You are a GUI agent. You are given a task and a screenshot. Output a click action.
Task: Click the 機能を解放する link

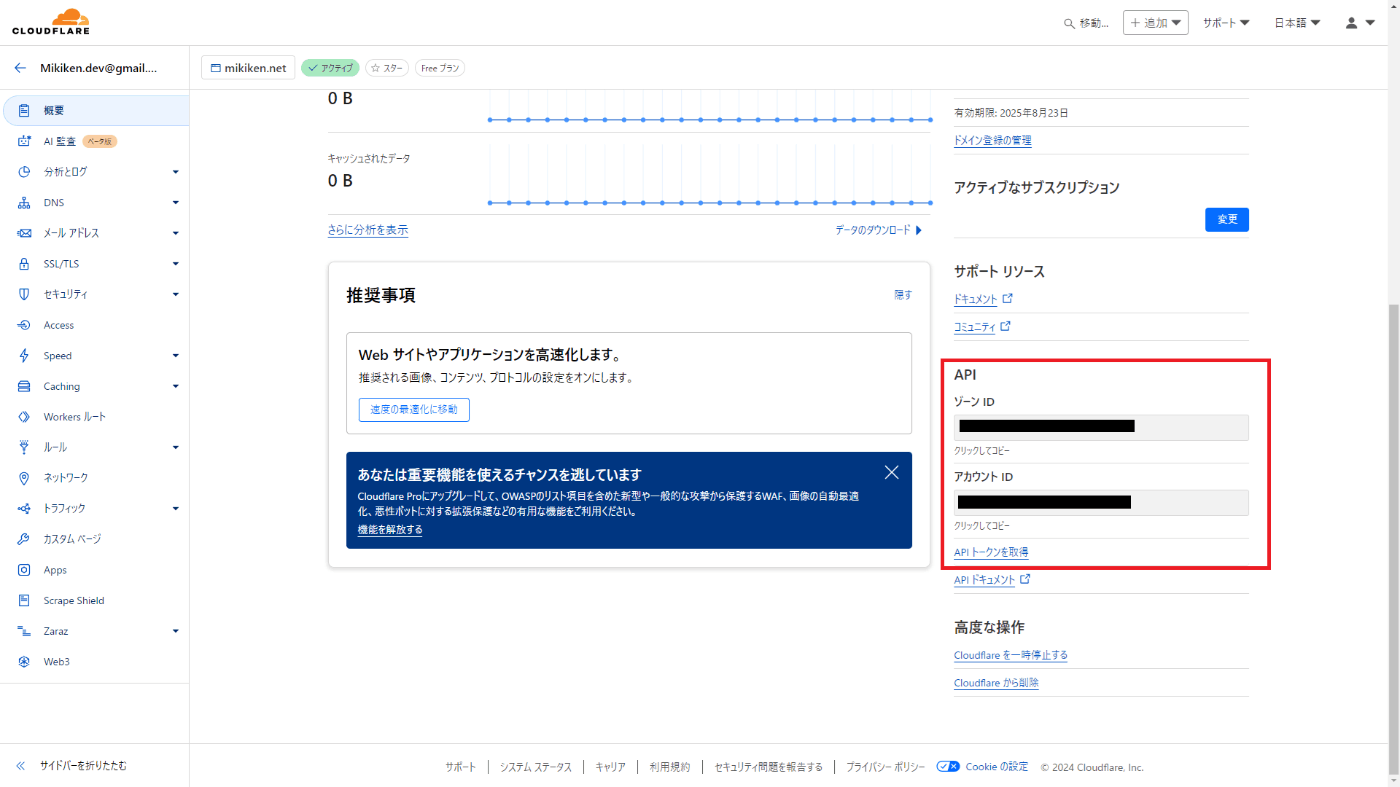click(390, 530)
